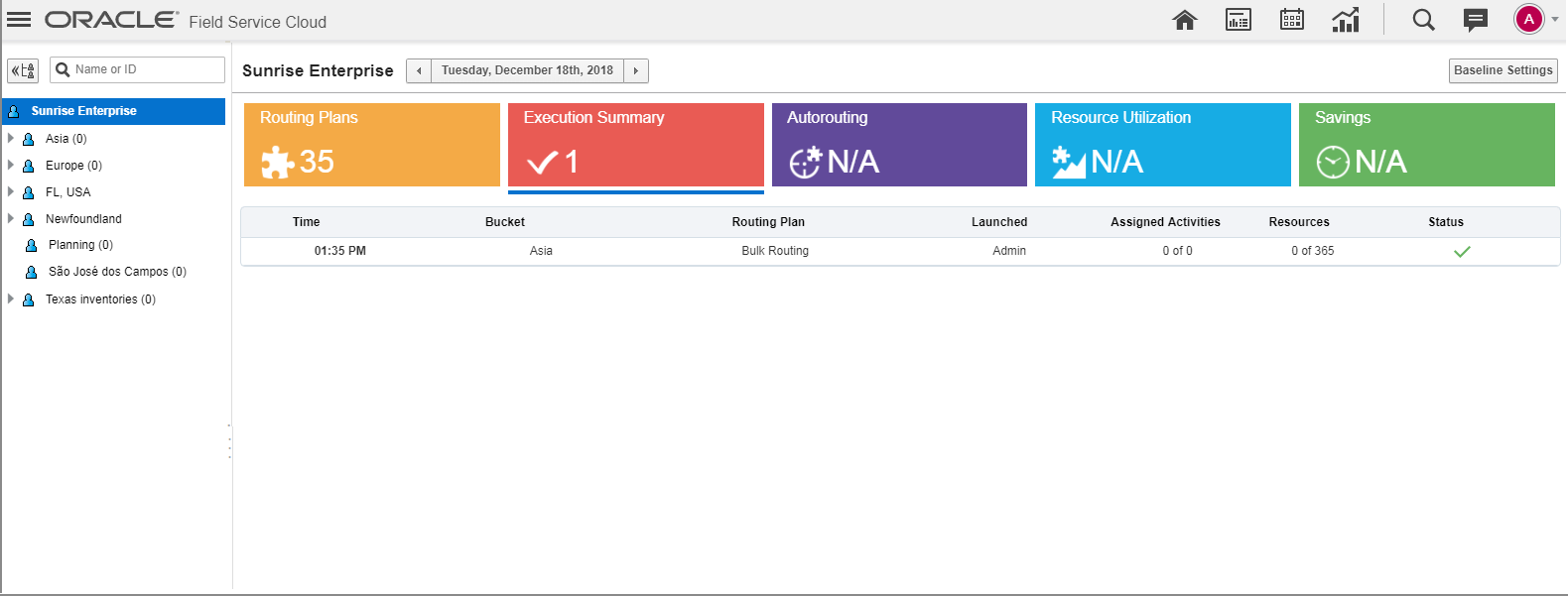Open the dashboard report icon
Screen dimensions: 1568x596
tap(1239, 20)
